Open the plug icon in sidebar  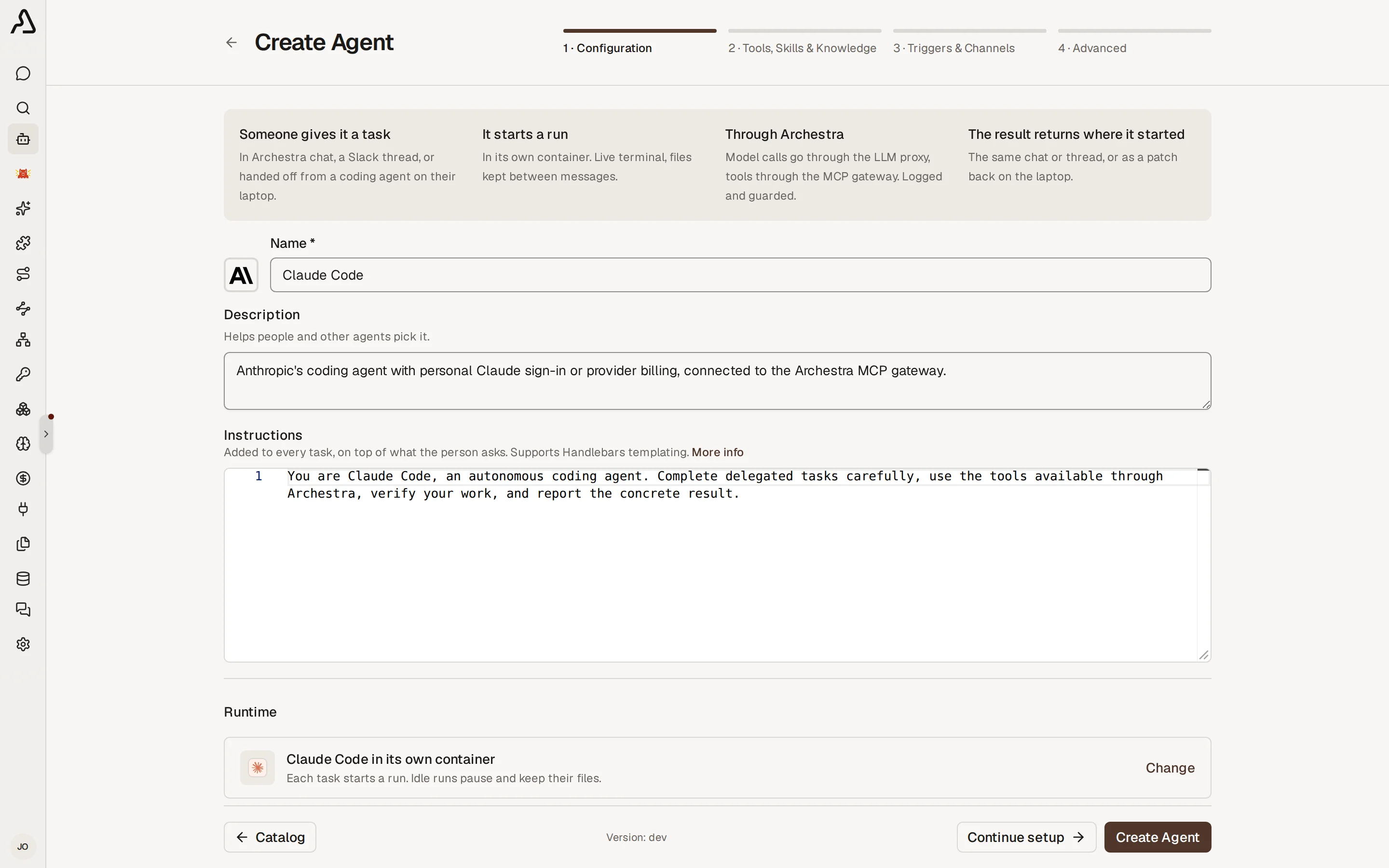point(23,509)
